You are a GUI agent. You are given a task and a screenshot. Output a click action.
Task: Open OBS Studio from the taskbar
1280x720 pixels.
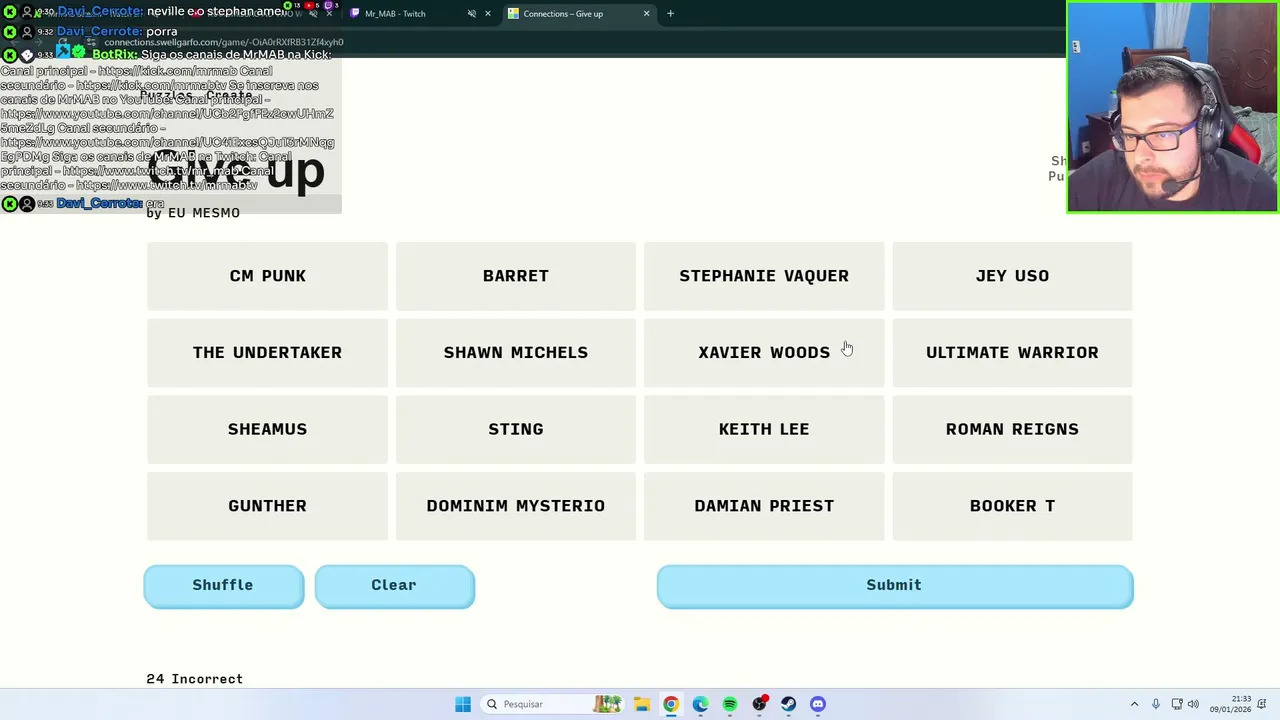(760, 704)
